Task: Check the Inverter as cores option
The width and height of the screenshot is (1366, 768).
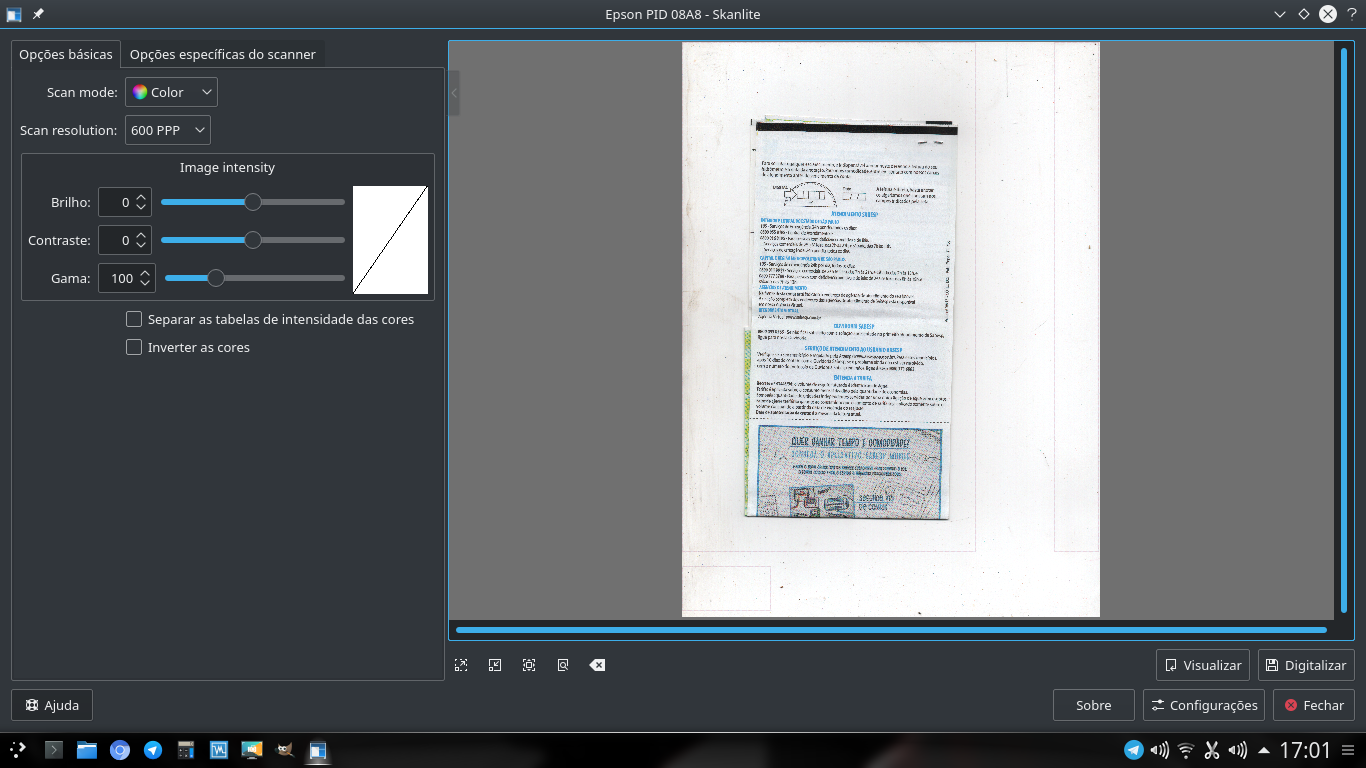Action: tap(134, 347)
